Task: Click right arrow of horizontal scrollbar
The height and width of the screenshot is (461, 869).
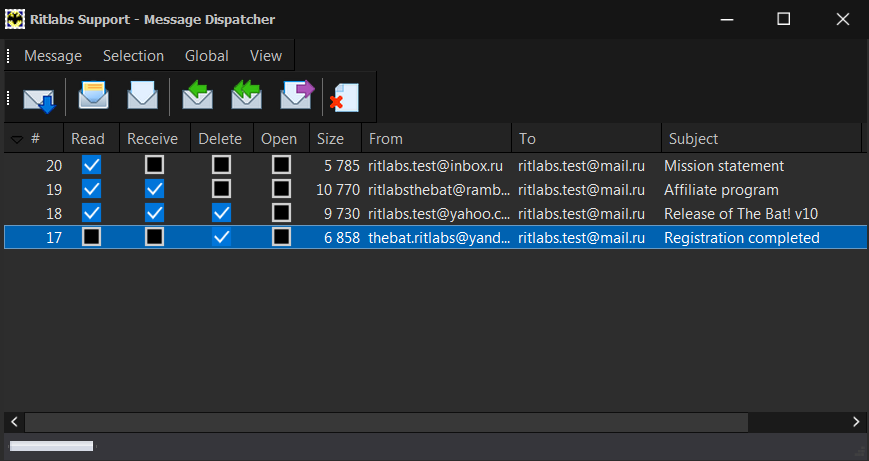Action: (855, 422)
